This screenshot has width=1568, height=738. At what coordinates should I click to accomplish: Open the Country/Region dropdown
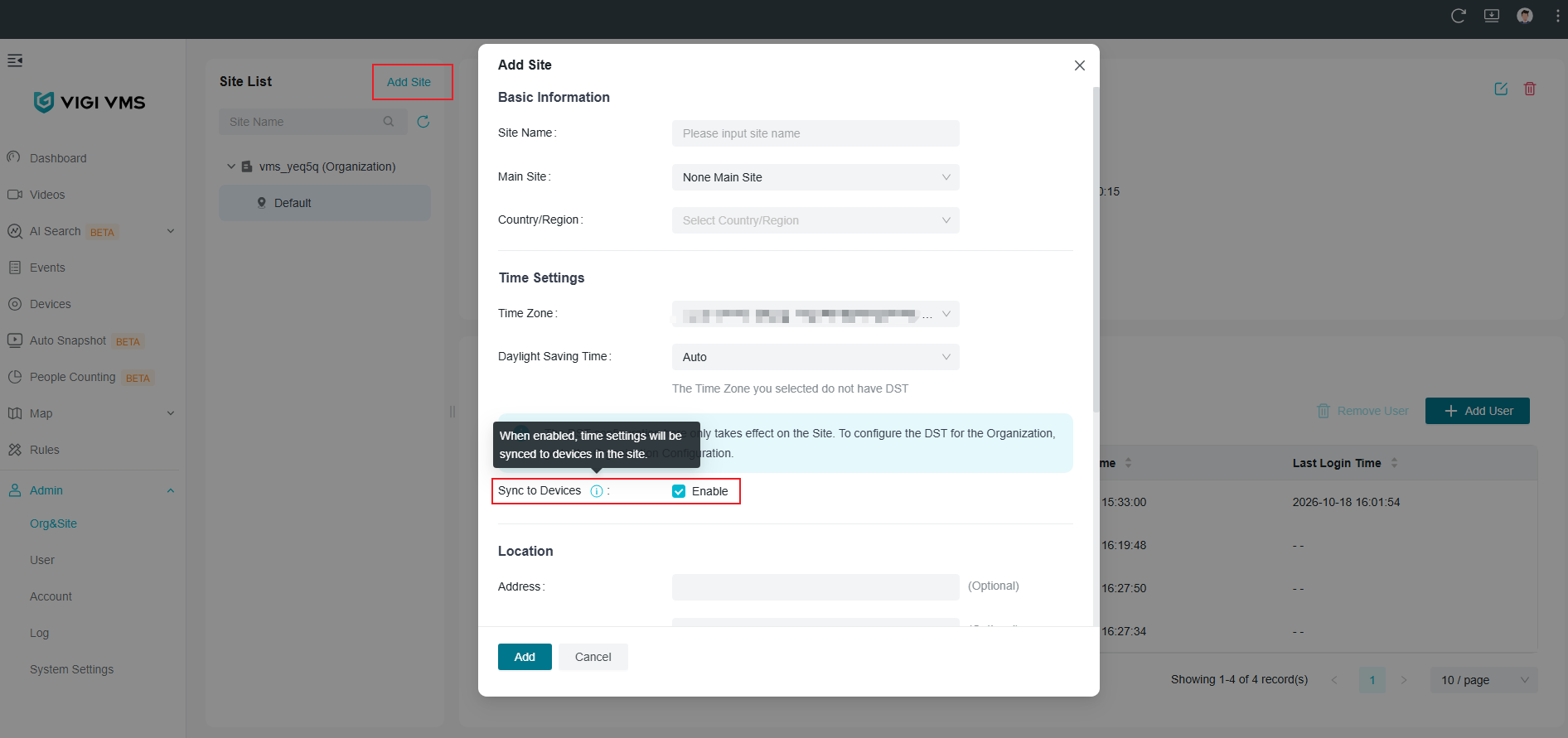pyautogui.click(x=815, y=220)
